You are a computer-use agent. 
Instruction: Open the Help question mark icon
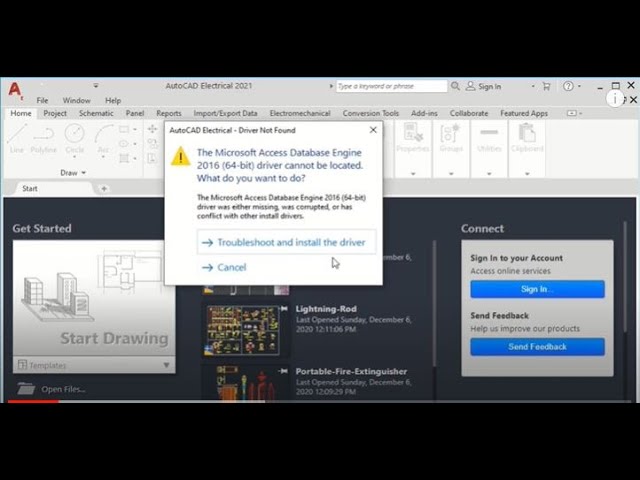click(x=568, y=86)
